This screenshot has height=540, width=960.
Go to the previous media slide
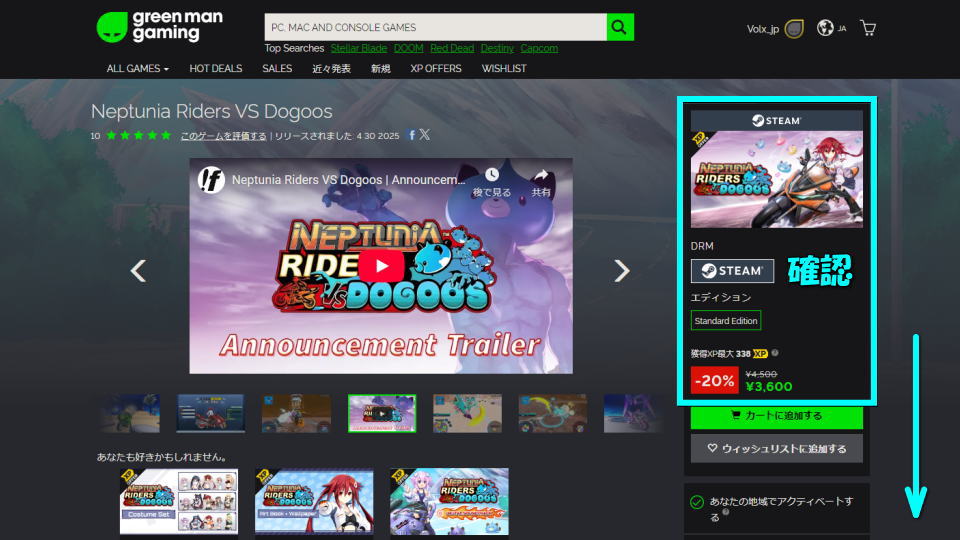pyautogui.click(x=138, y=271)
